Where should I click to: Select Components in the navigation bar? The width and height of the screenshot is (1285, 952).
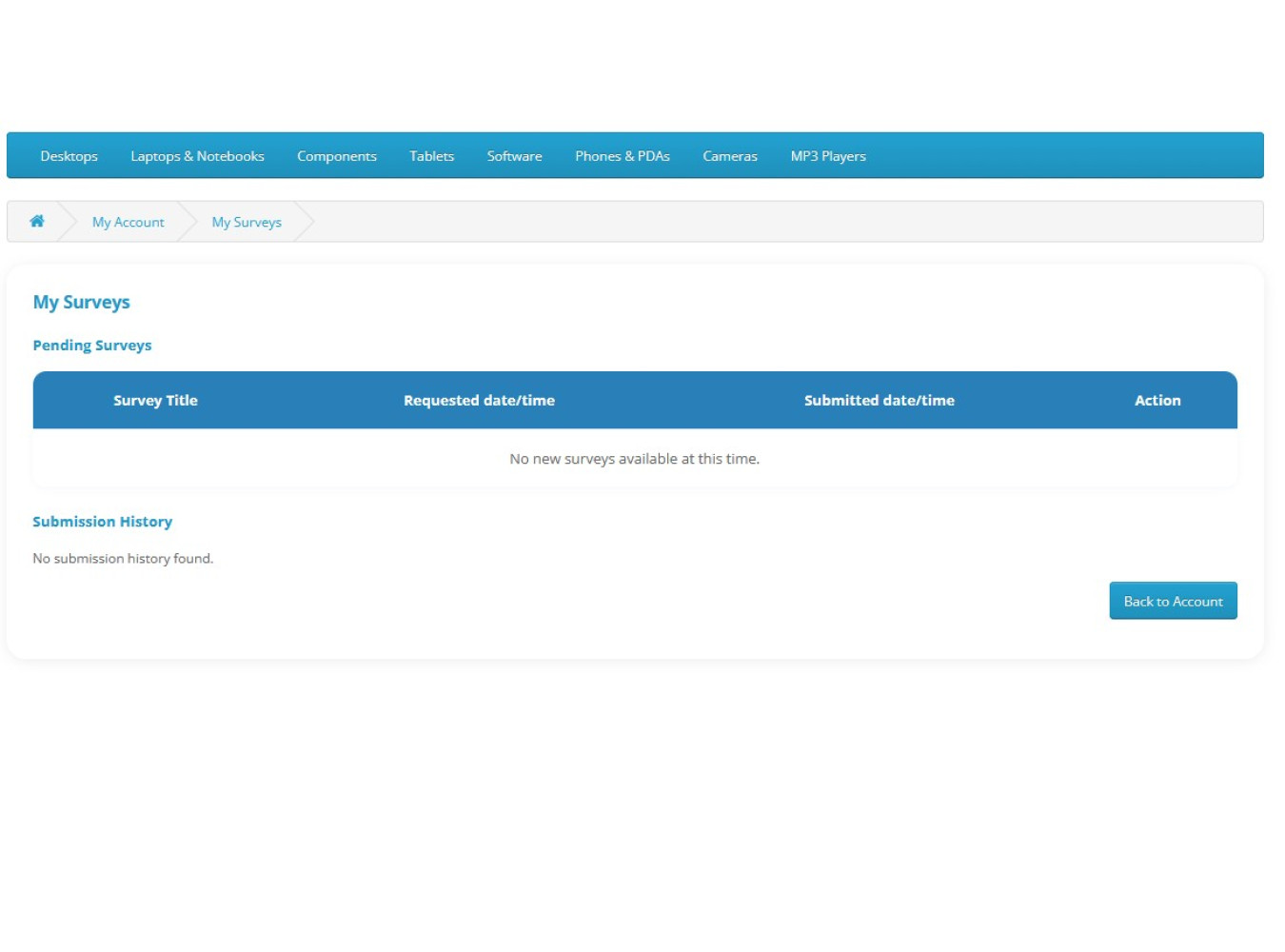click(x=336, y=156)
